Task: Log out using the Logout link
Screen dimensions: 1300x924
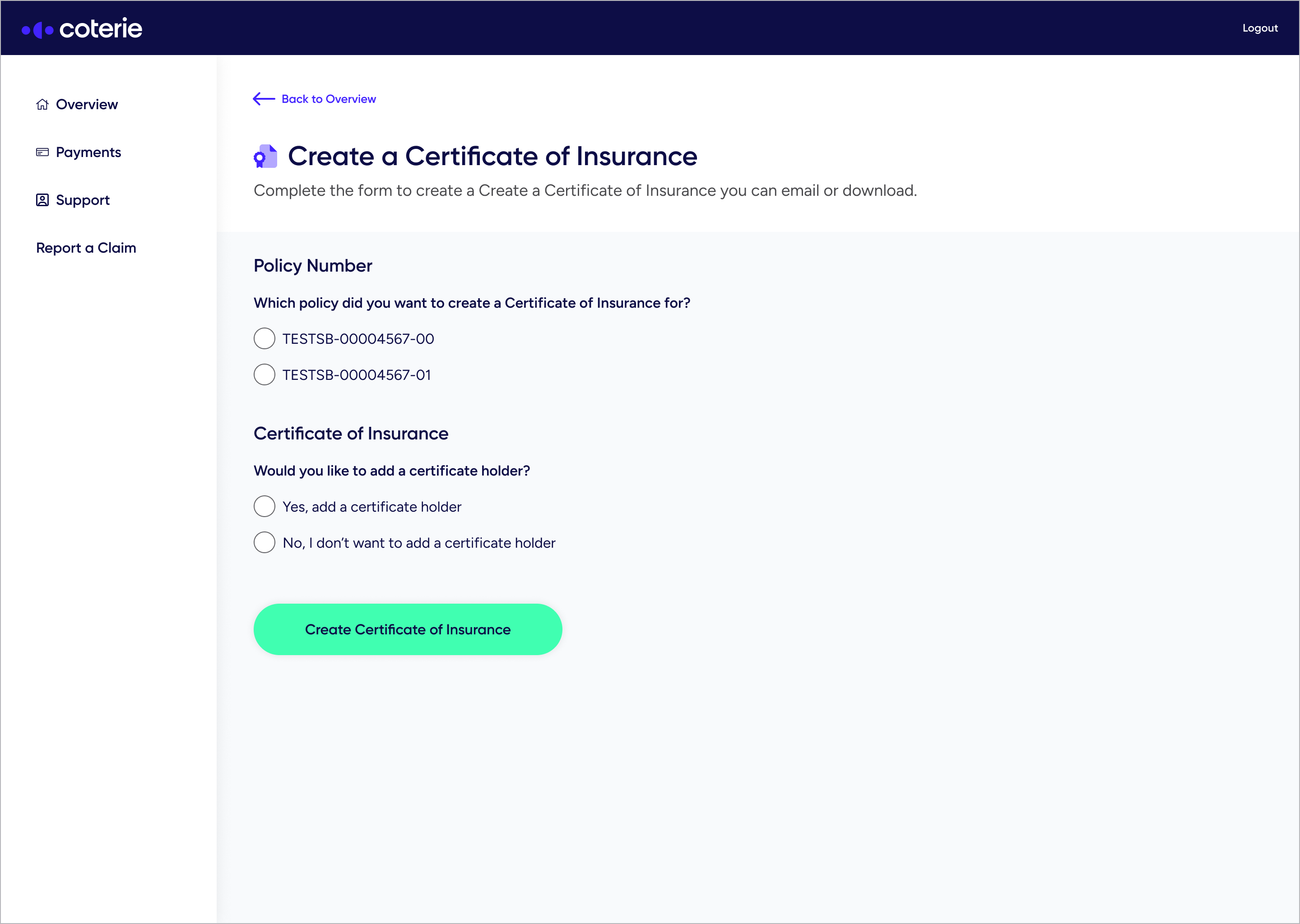Action: pyautogui.click(x=1259, y=28)
